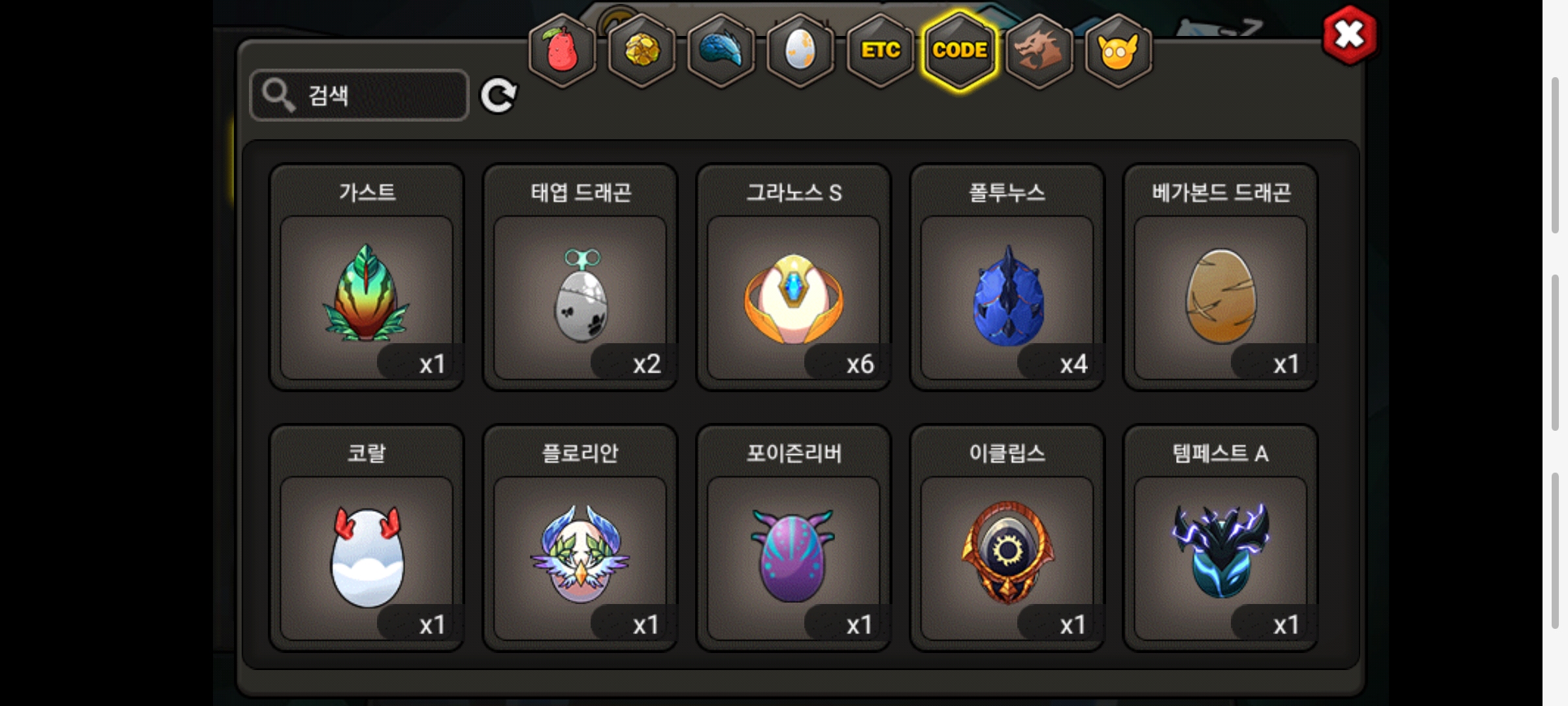Pick the 플로리안 winged egg
Screen dimensions: 1568x706
point(580,538)
